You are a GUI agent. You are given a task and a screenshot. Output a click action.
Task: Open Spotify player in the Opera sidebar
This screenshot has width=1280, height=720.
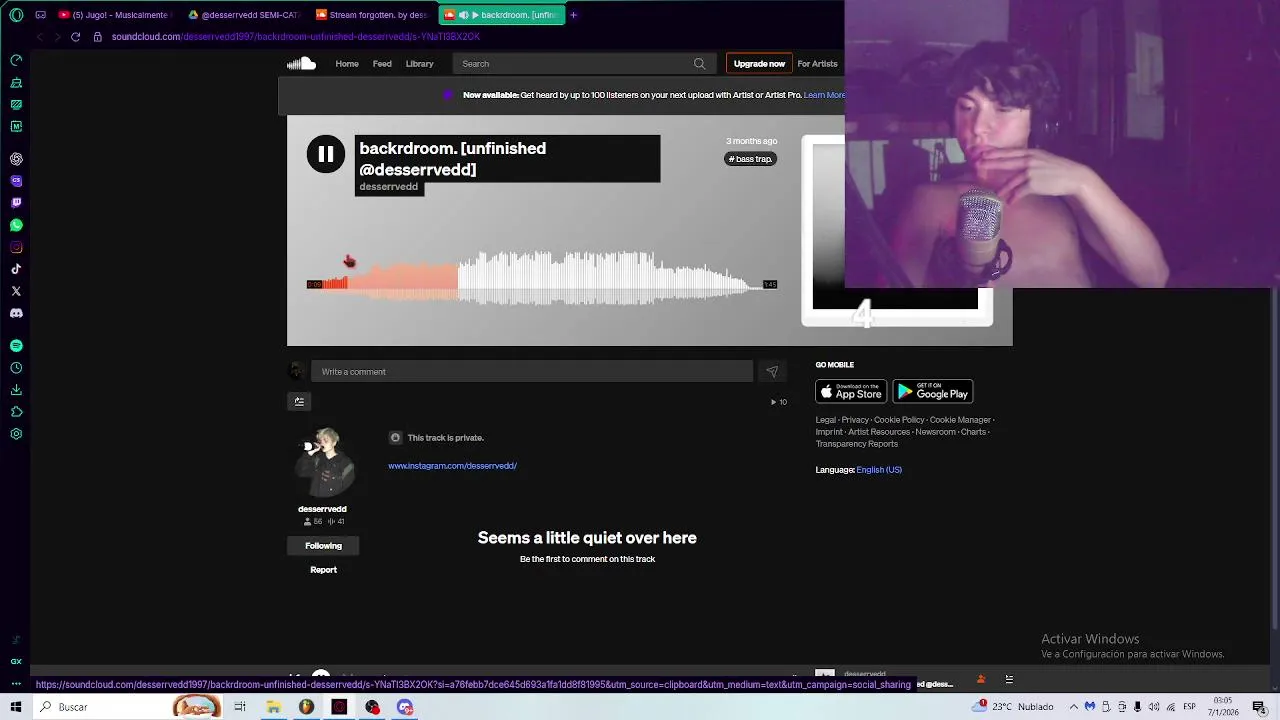16,346
